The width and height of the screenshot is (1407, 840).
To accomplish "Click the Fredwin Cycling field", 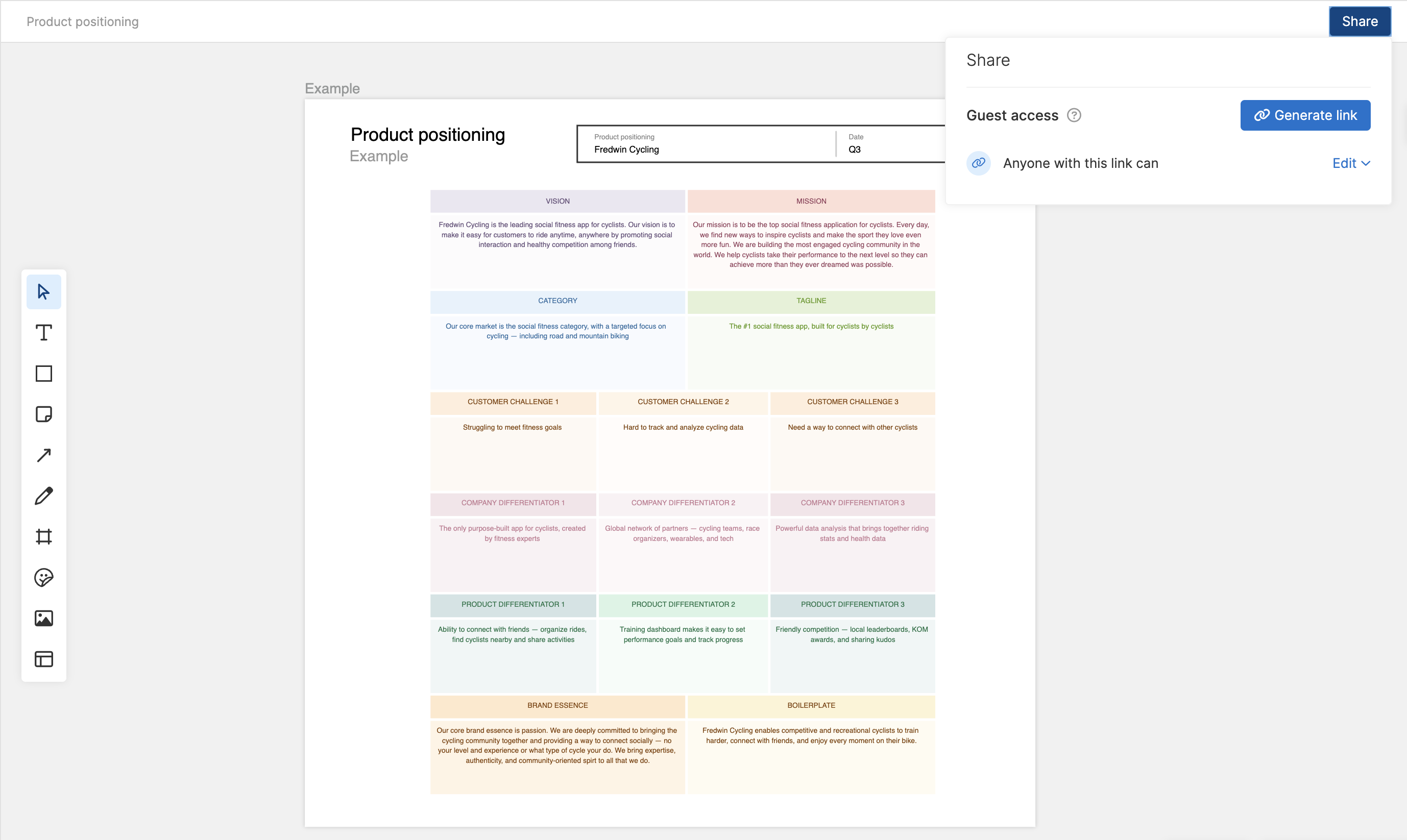I will pyautogui.click(x=626, y=150).
